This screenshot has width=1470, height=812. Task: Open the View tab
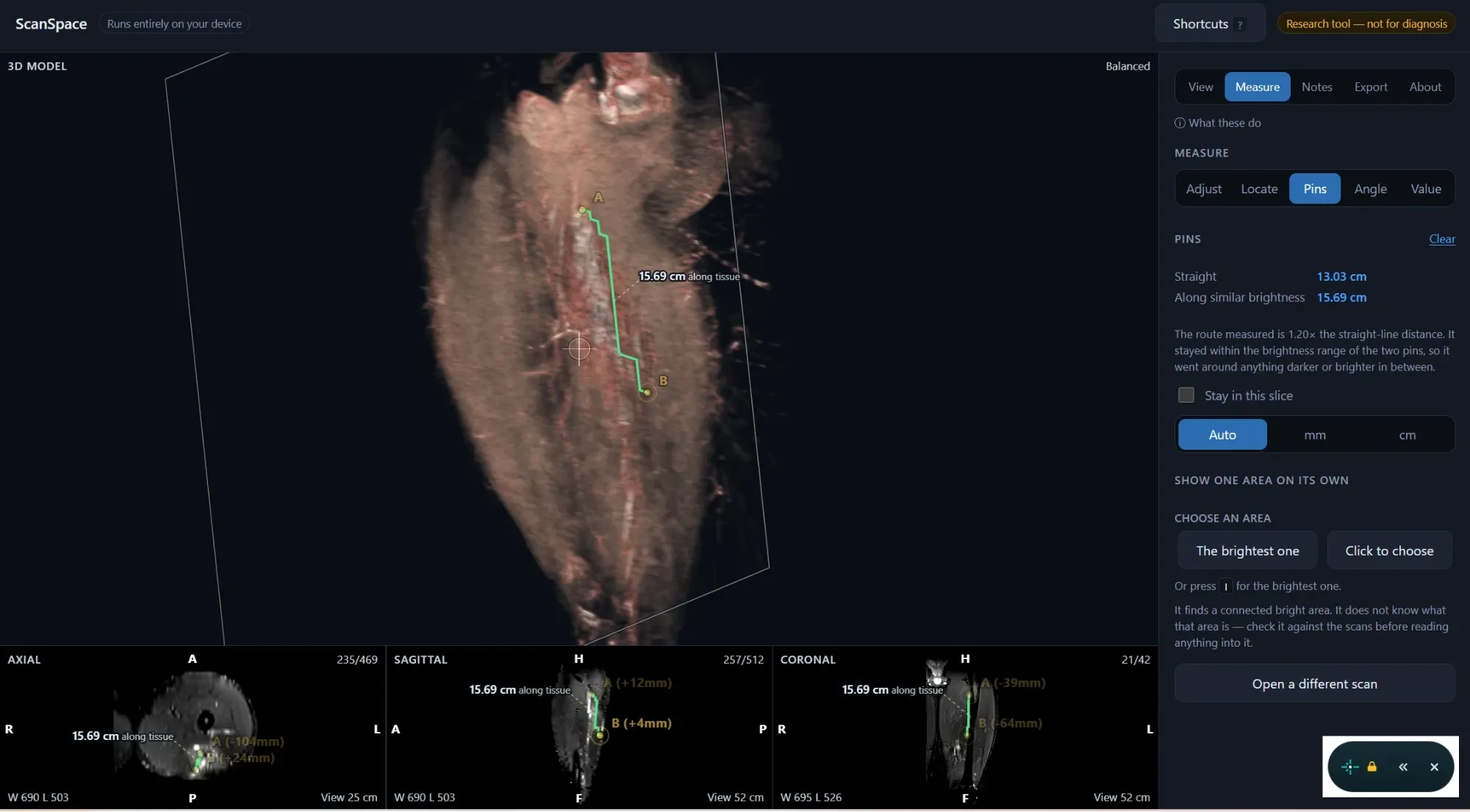coord(1200,87)
